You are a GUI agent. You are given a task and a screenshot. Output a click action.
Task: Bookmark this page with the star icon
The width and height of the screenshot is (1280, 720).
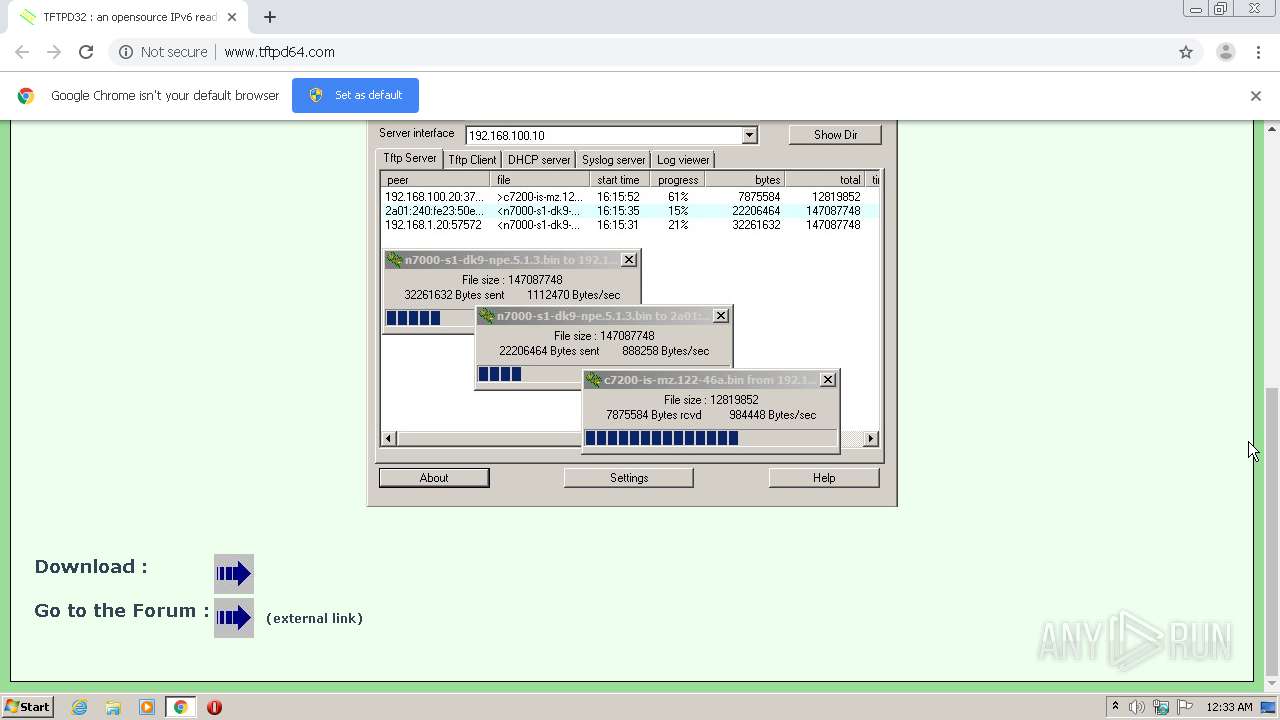pos(1186,52)
